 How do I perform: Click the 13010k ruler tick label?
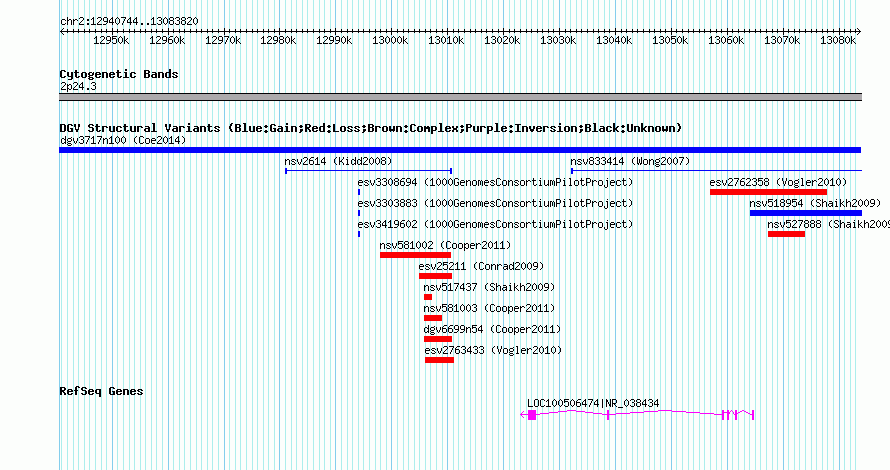click(446, 40)
